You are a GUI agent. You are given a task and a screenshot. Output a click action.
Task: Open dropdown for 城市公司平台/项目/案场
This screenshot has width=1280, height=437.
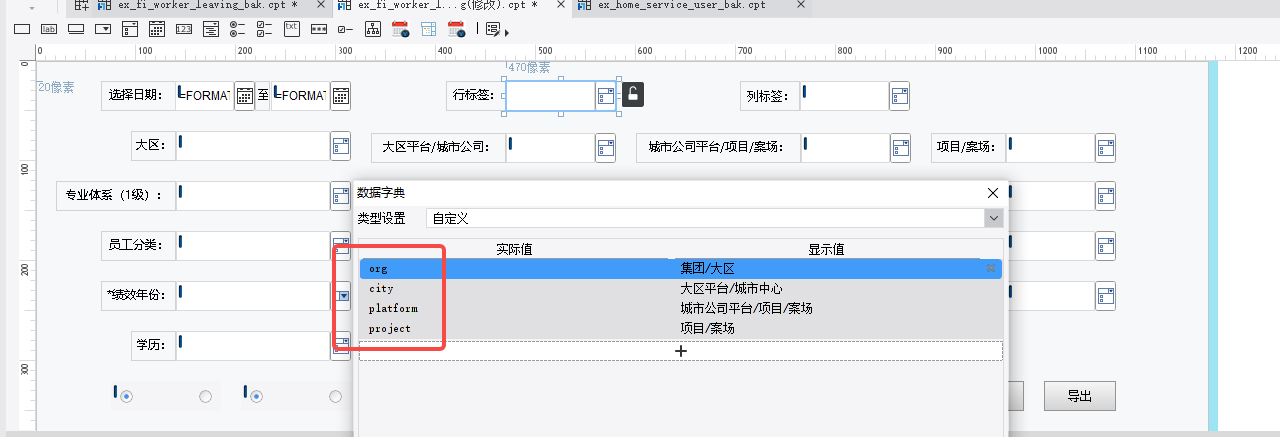(900, 147)
